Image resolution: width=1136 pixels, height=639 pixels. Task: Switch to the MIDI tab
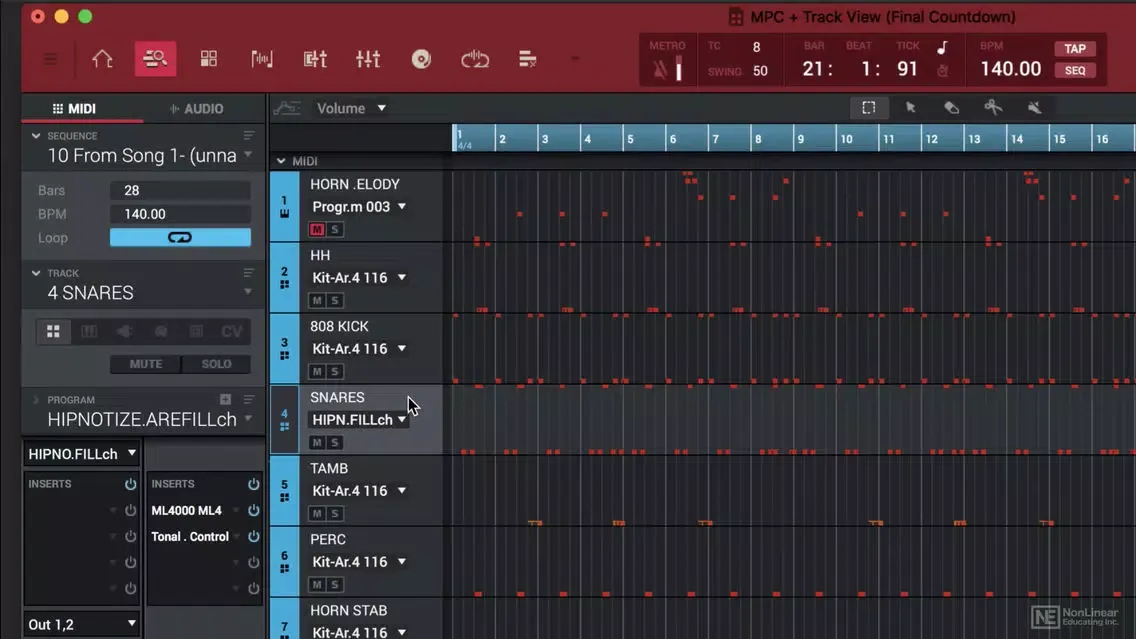(x=74, y=109)
